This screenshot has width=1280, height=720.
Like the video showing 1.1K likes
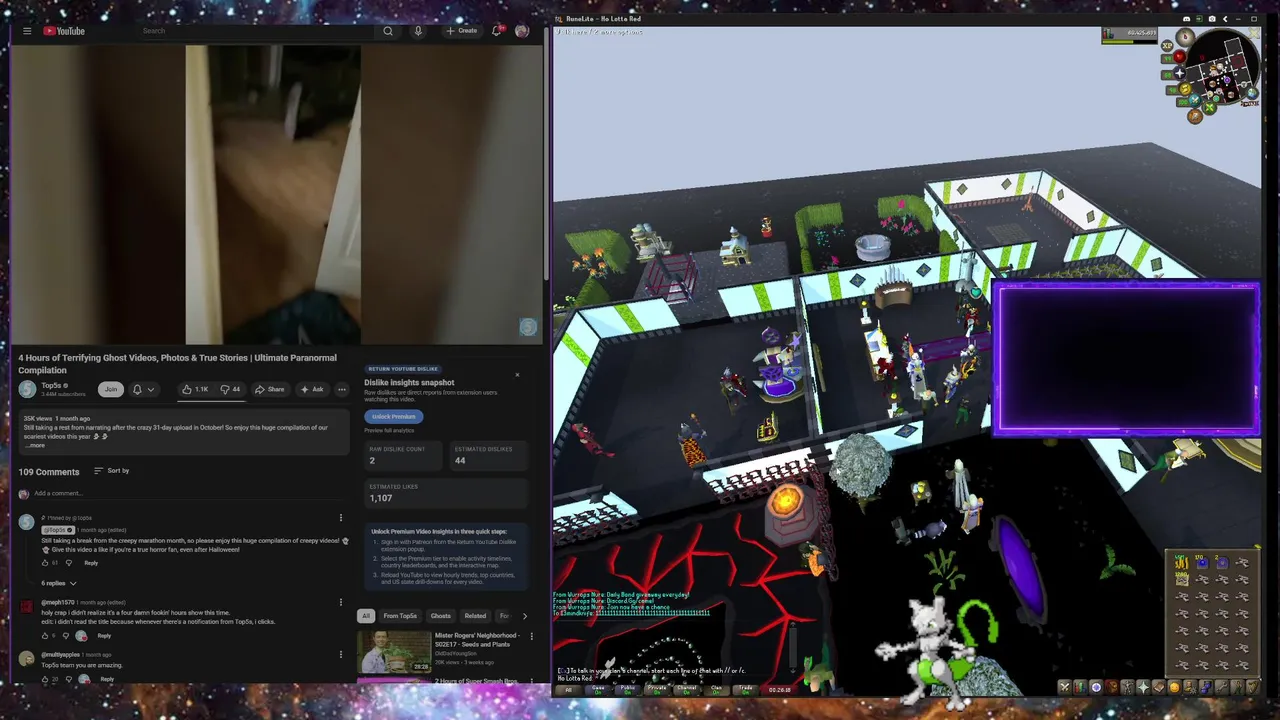[195, 389]
